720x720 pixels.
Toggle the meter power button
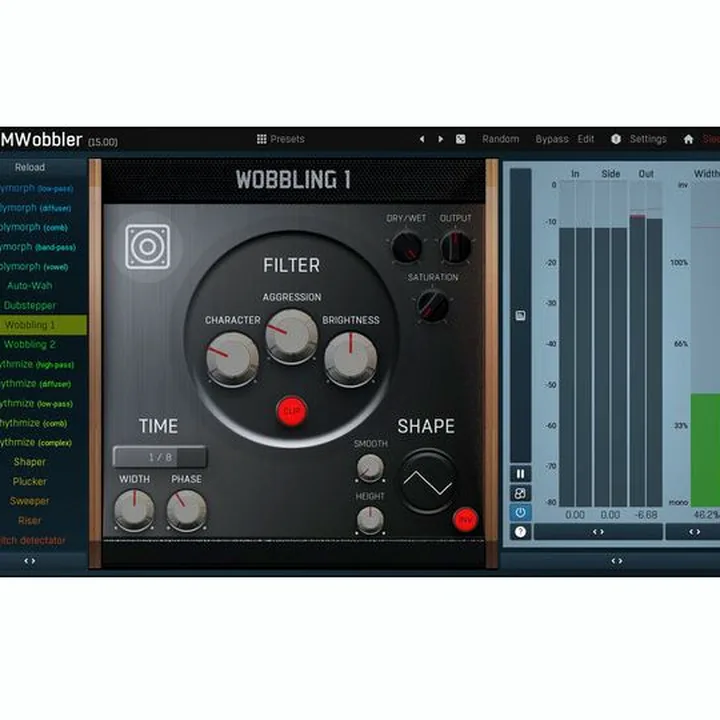click(x=520, y=512)
